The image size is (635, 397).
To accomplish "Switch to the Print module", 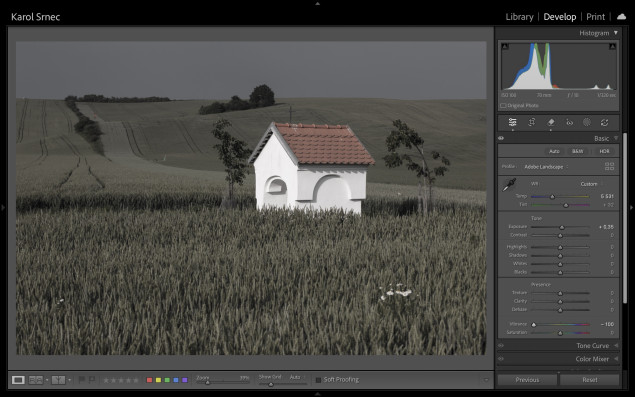I will pyautogui.click(x=595, y=17).
